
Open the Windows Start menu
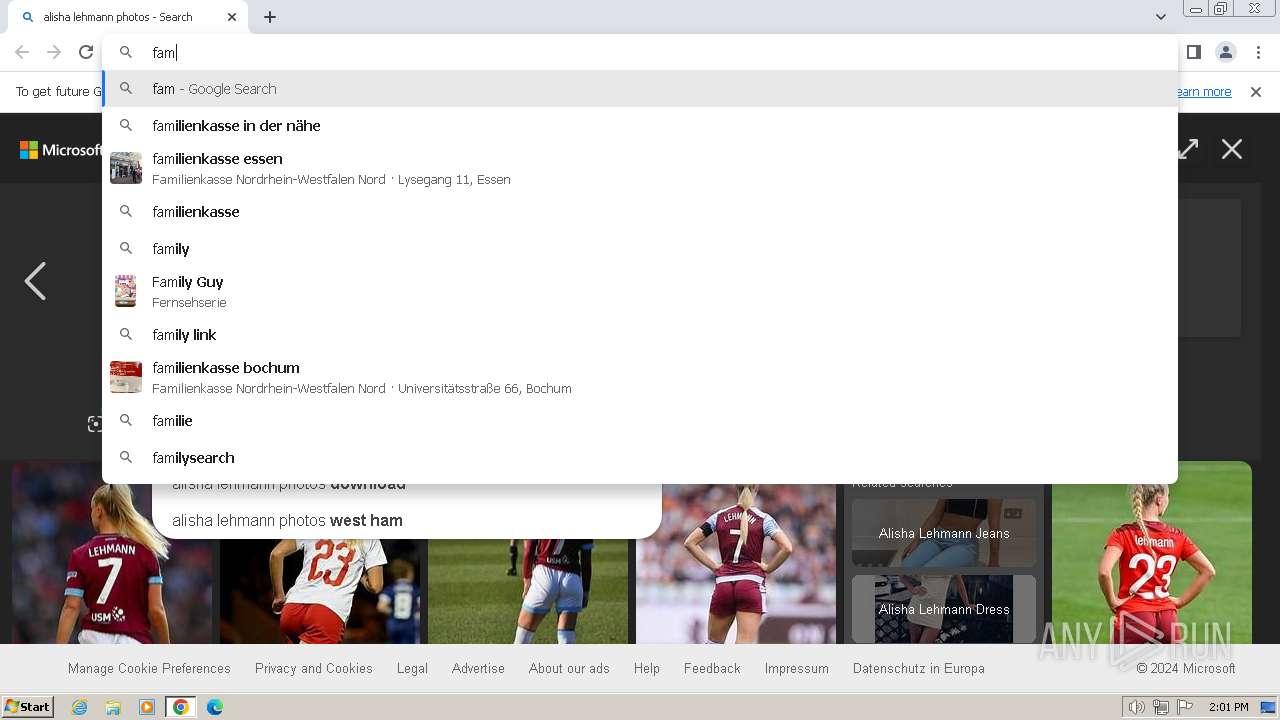click(28, 707)
